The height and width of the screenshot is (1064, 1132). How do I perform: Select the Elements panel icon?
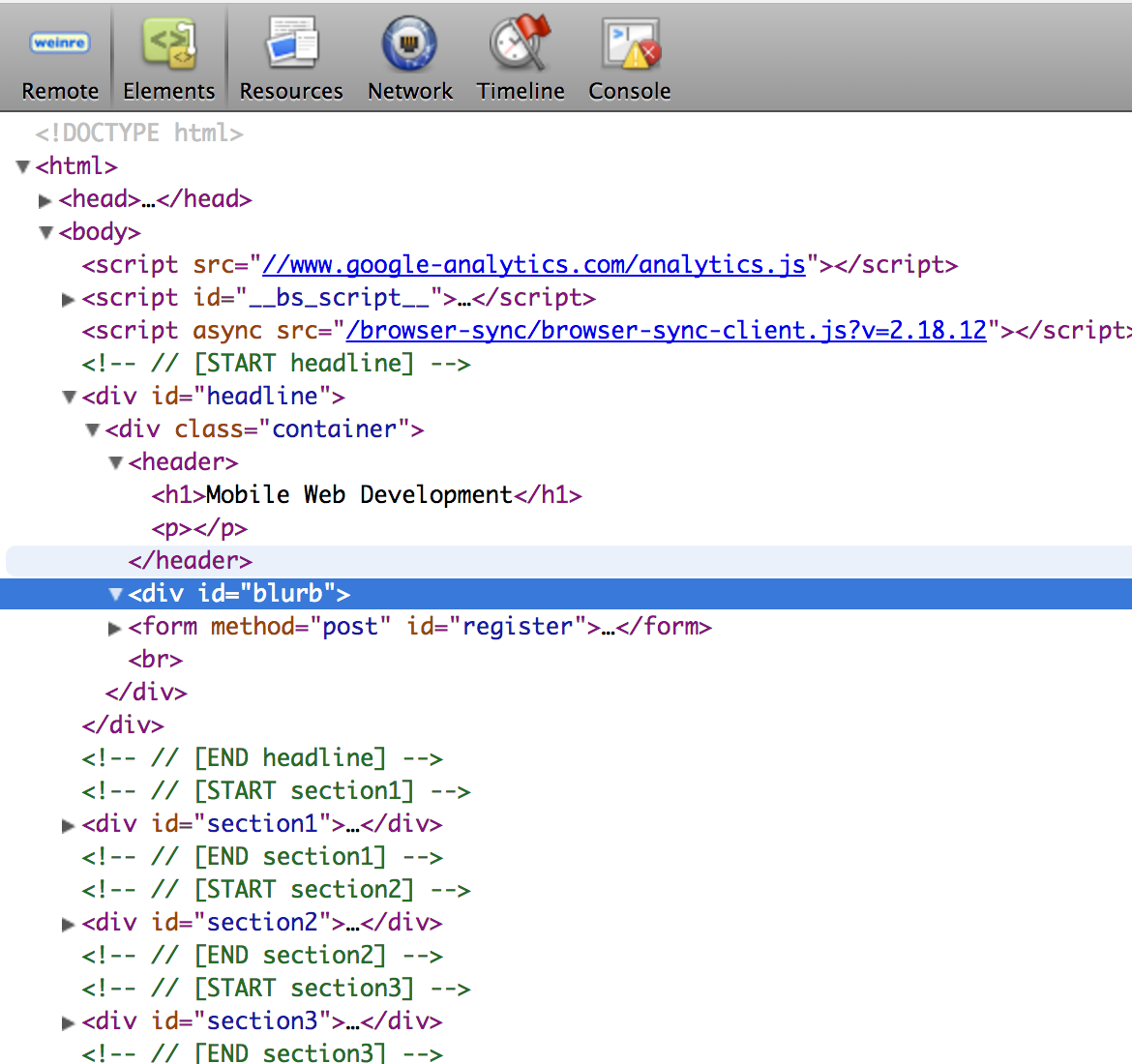pos(169,44)
